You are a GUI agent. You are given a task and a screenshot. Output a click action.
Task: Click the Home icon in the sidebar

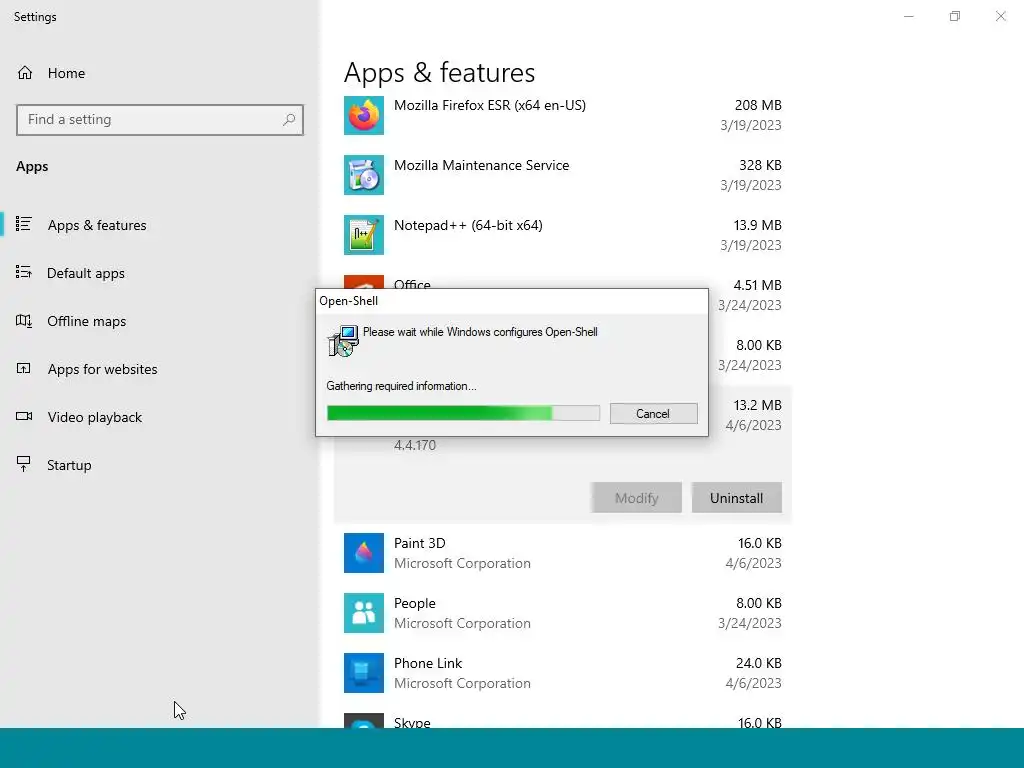25,72
